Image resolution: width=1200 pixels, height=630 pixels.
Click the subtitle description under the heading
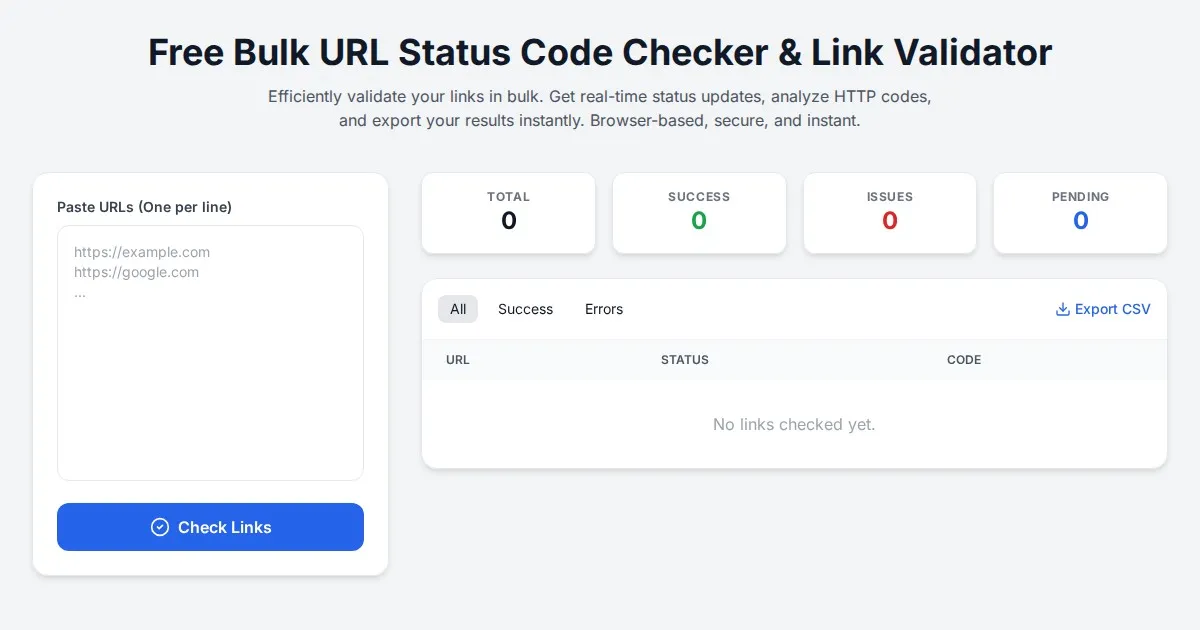tap(600, 109)
